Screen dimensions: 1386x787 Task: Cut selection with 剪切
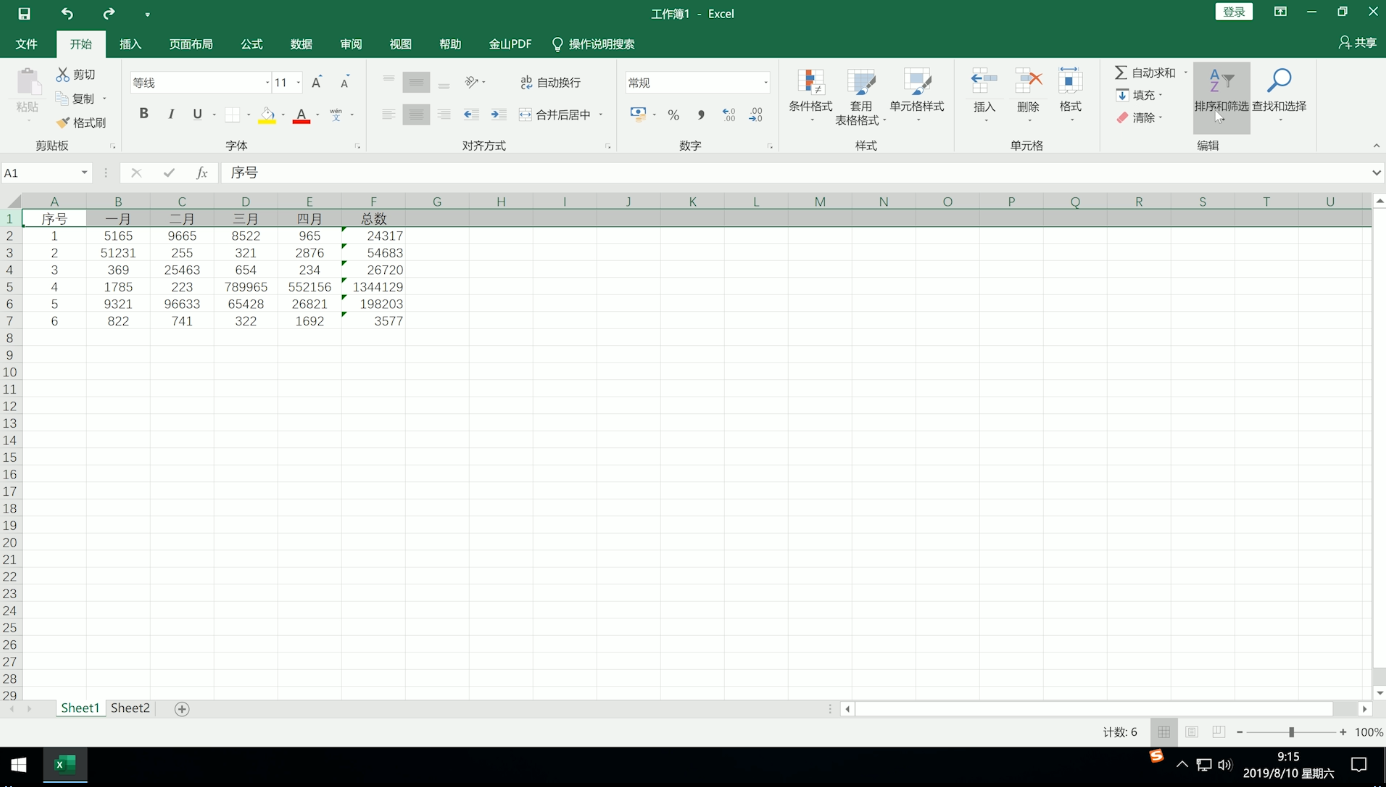(76, 75)
